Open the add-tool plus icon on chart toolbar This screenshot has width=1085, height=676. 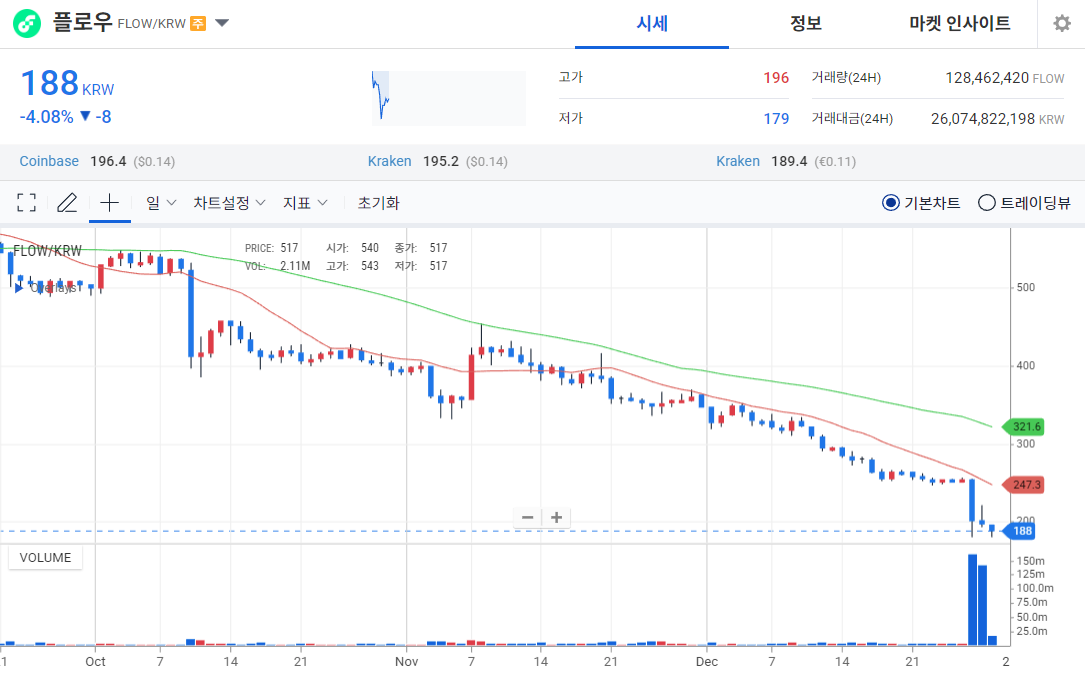(110, 201)
